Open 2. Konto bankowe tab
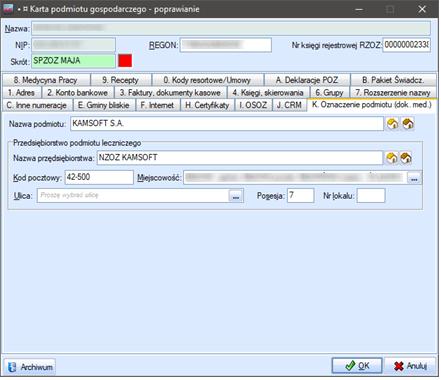441x380 pixels. tap(78, 93)
